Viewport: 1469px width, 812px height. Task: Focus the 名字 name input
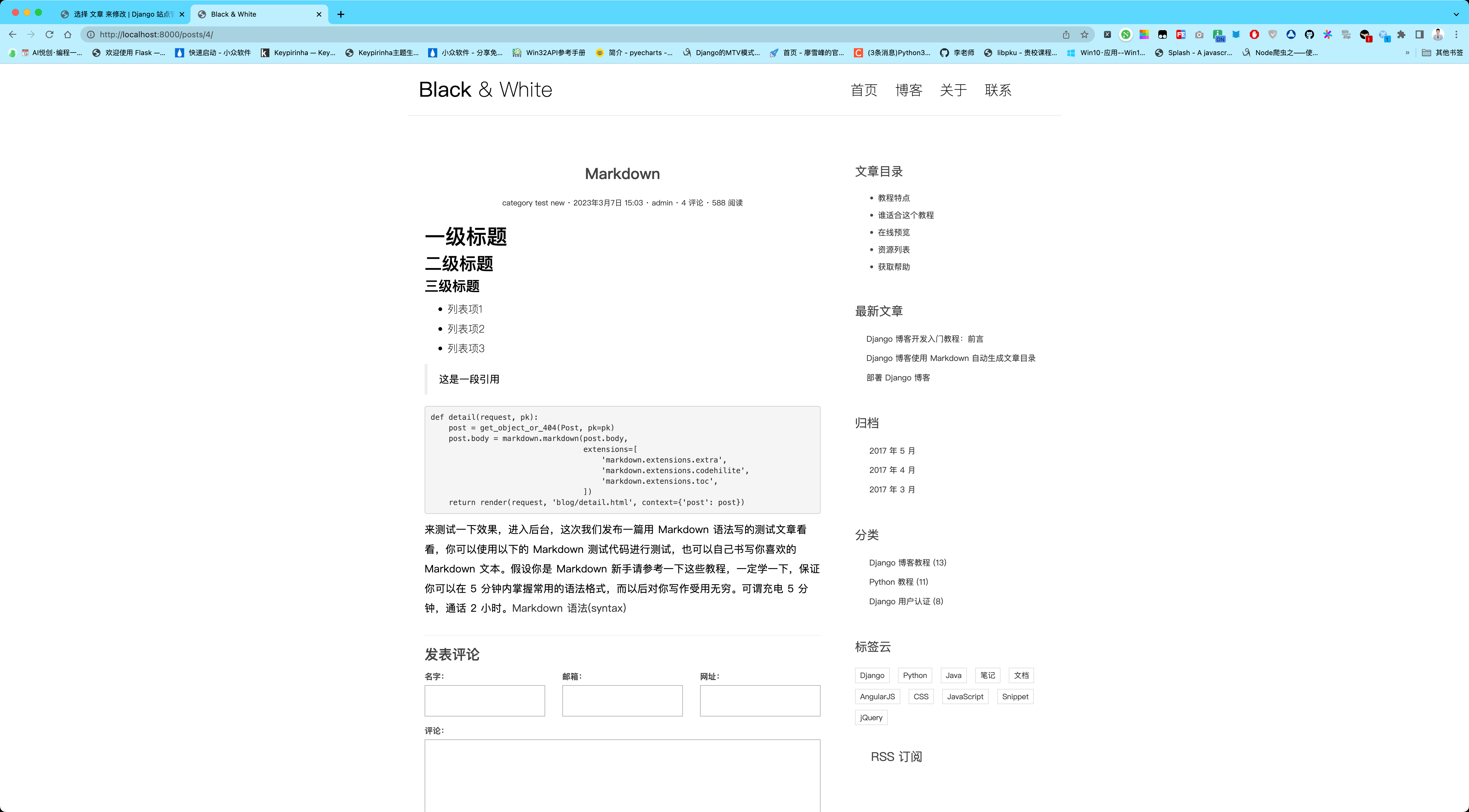[x=485, y=700]
